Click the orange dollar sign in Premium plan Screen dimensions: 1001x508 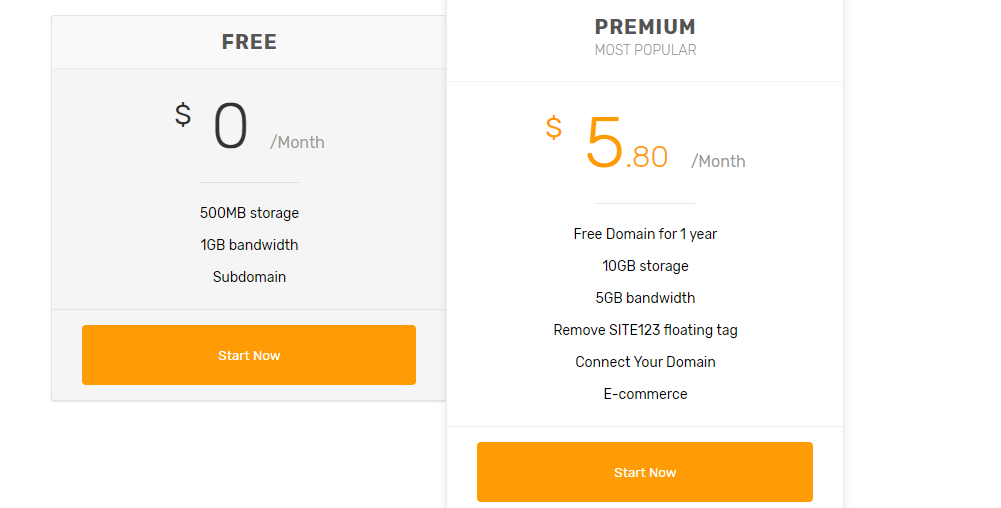[x=554, y=128]
